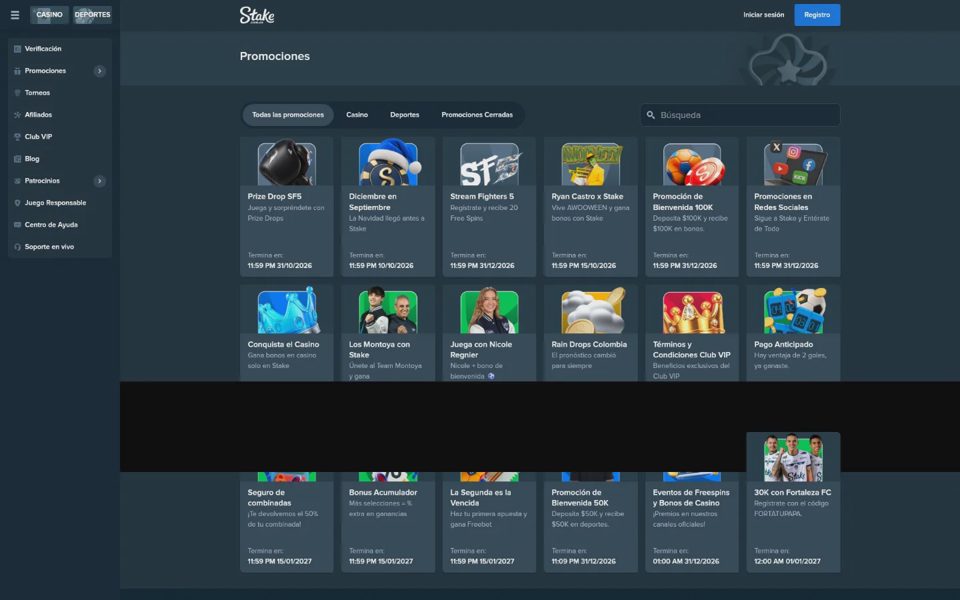Open the hamburger menu icon
The width and height of the screenshot is (960, 600).
point(15,15)
